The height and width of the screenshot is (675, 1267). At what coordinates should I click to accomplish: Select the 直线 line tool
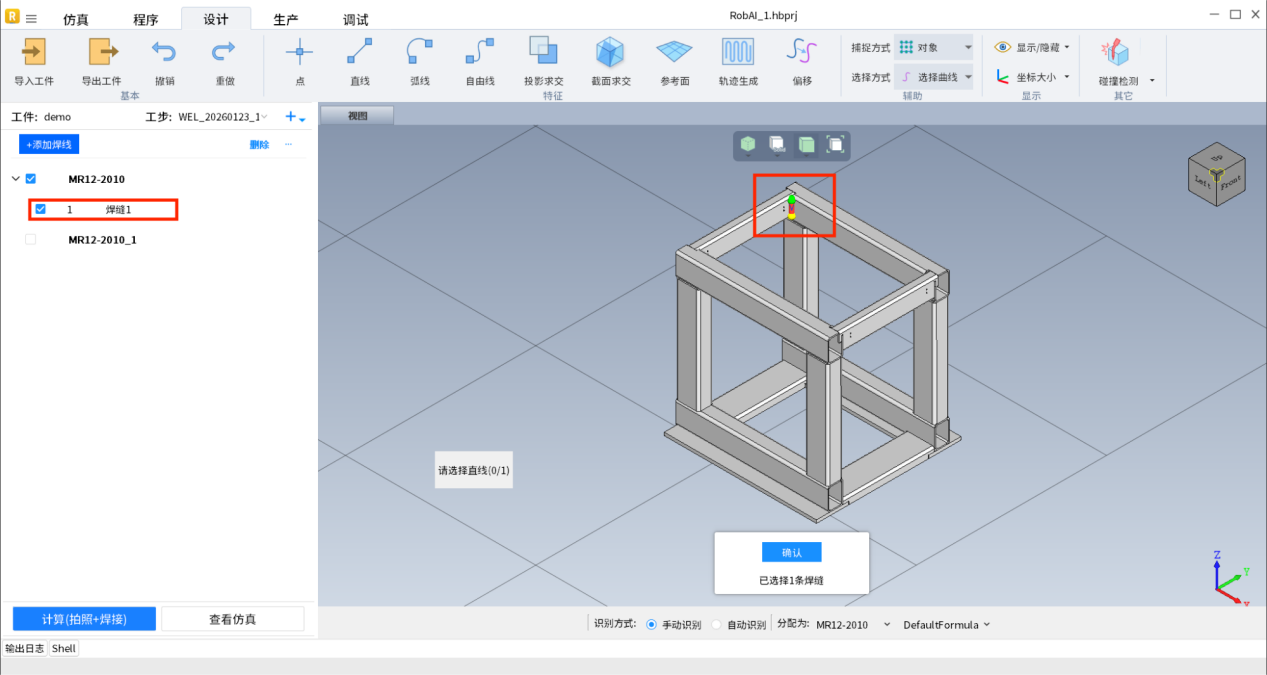(x=360, y=53)
